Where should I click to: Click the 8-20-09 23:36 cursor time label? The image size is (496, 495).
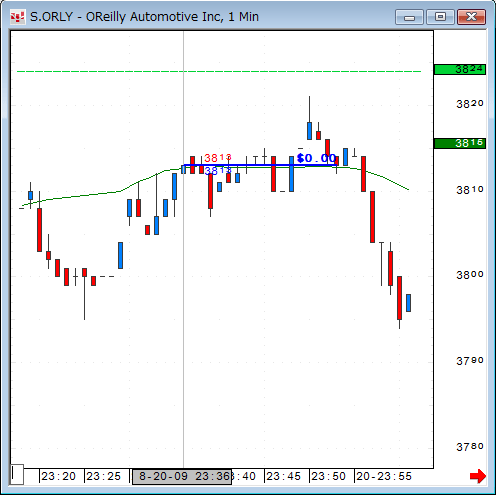tap(182, 476)
